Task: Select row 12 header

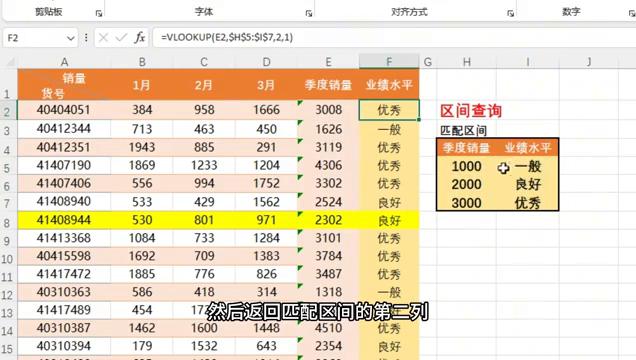Action: [x=8, y=294]
